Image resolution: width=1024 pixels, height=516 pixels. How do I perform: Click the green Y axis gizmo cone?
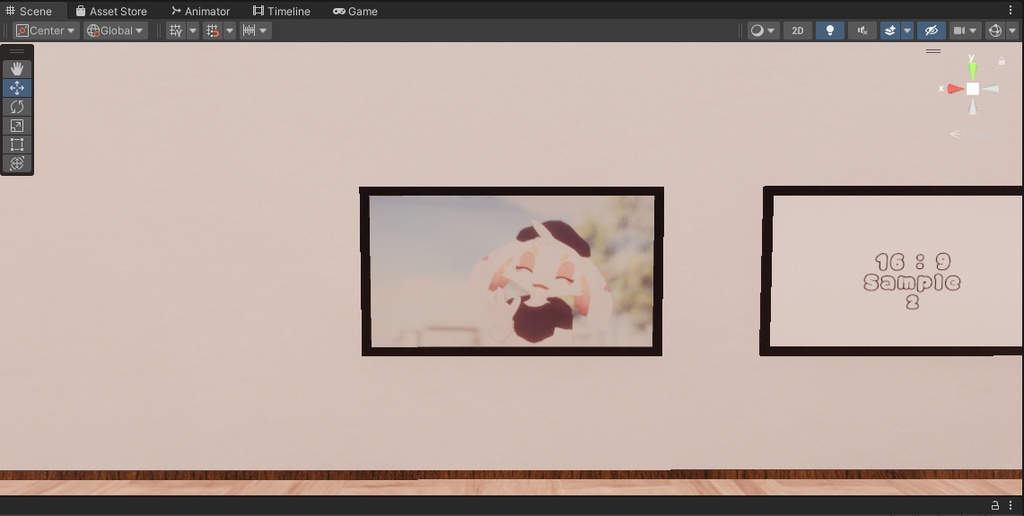coord(972,71)
